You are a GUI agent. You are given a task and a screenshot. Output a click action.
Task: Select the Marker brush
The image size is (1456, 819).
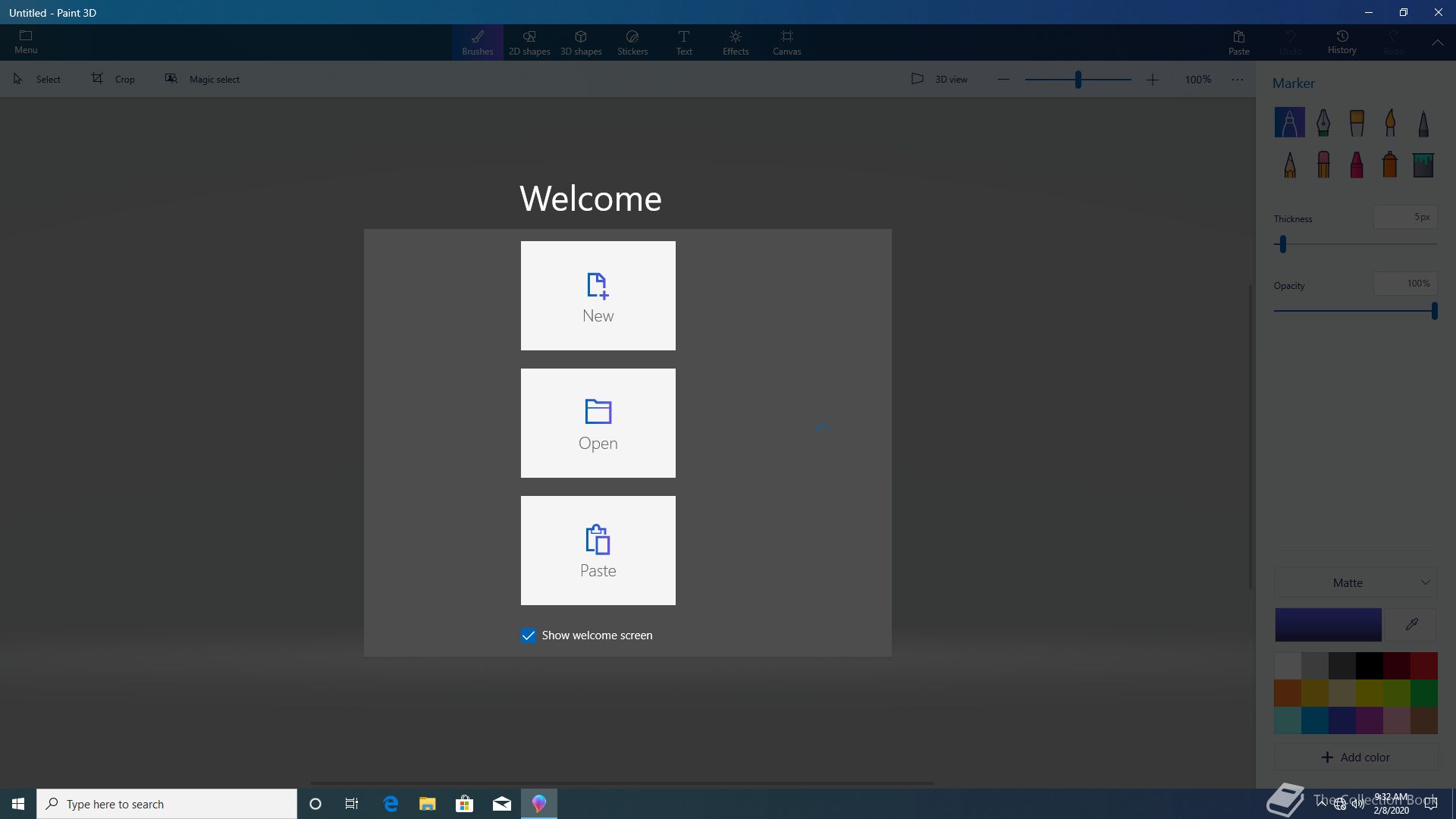tap(1289, 122)
